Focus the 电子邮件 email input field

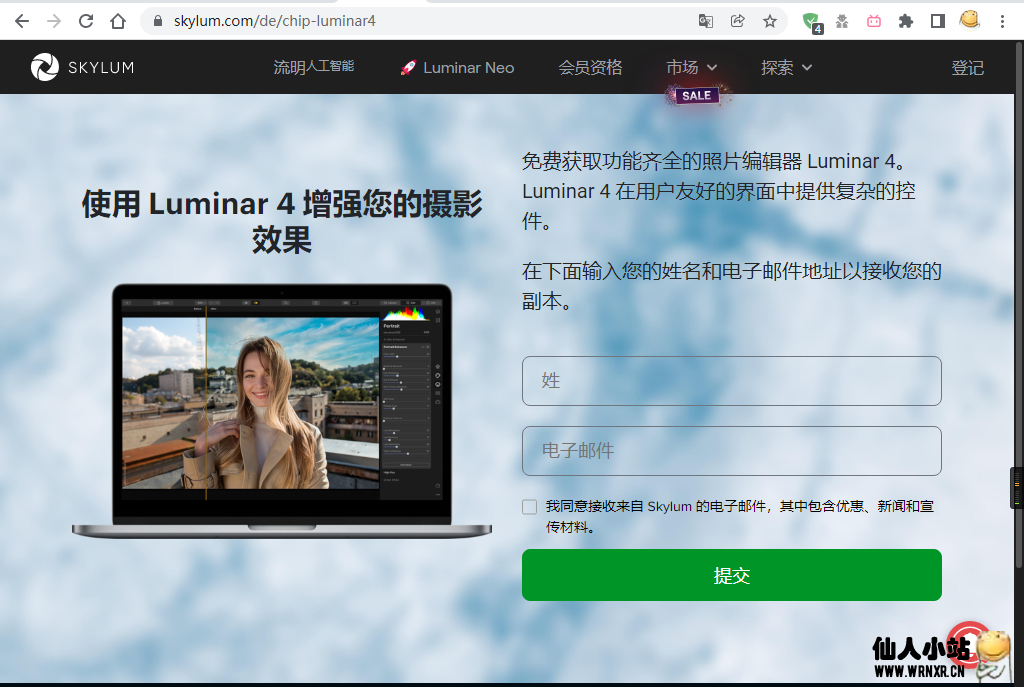(731, 451)
